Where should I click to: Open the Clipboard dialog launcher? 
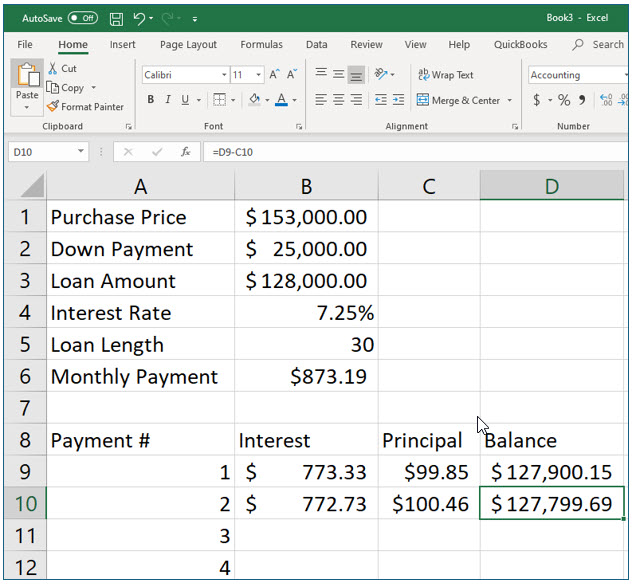(x=129, y=127)
